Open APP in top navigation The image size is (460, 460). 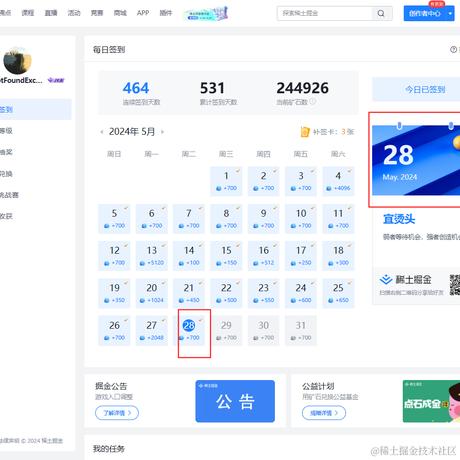click(143, 13)
